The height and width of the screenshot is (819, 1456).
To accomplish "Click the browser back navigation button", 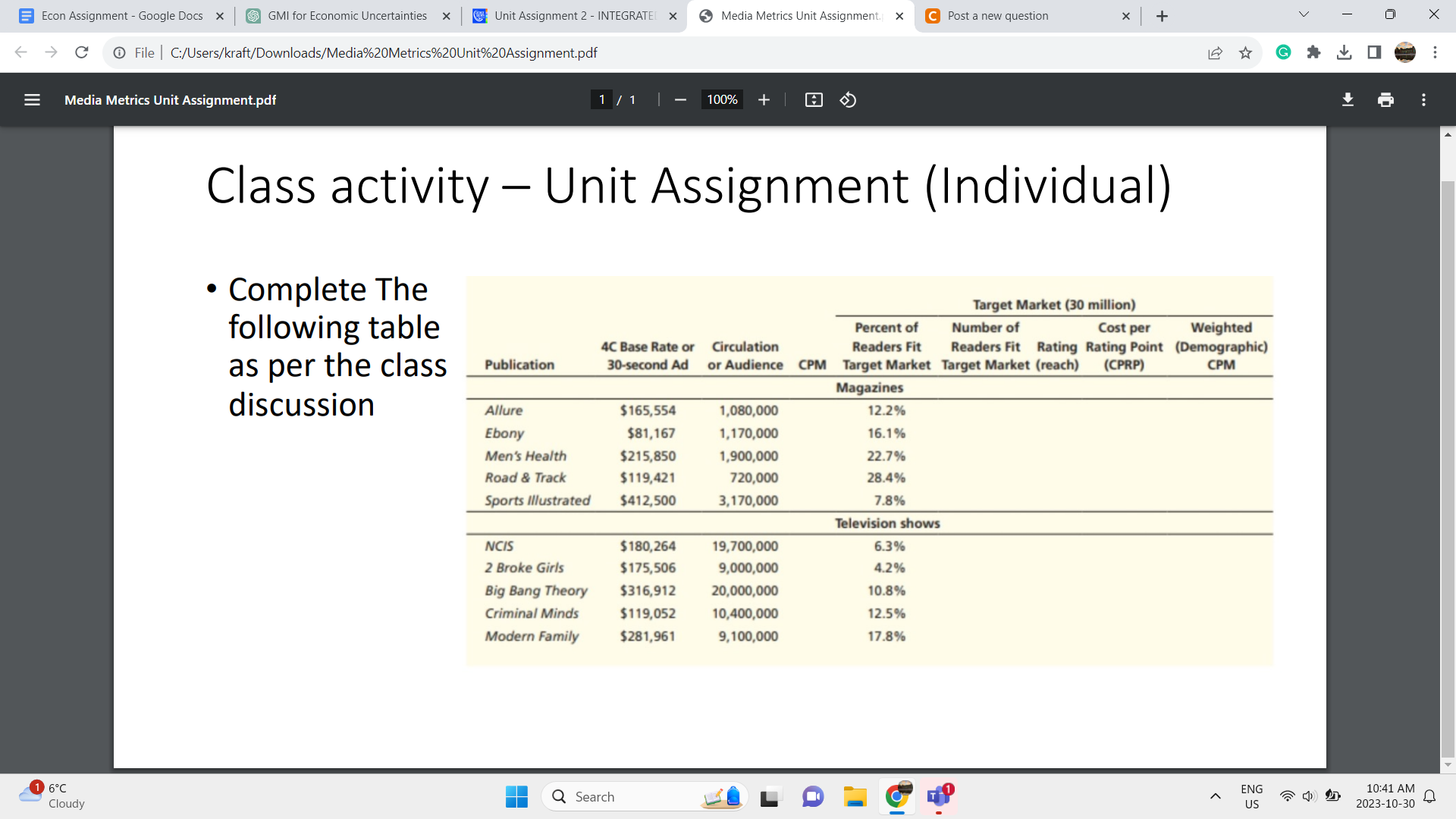I will [x=20, y=52].
